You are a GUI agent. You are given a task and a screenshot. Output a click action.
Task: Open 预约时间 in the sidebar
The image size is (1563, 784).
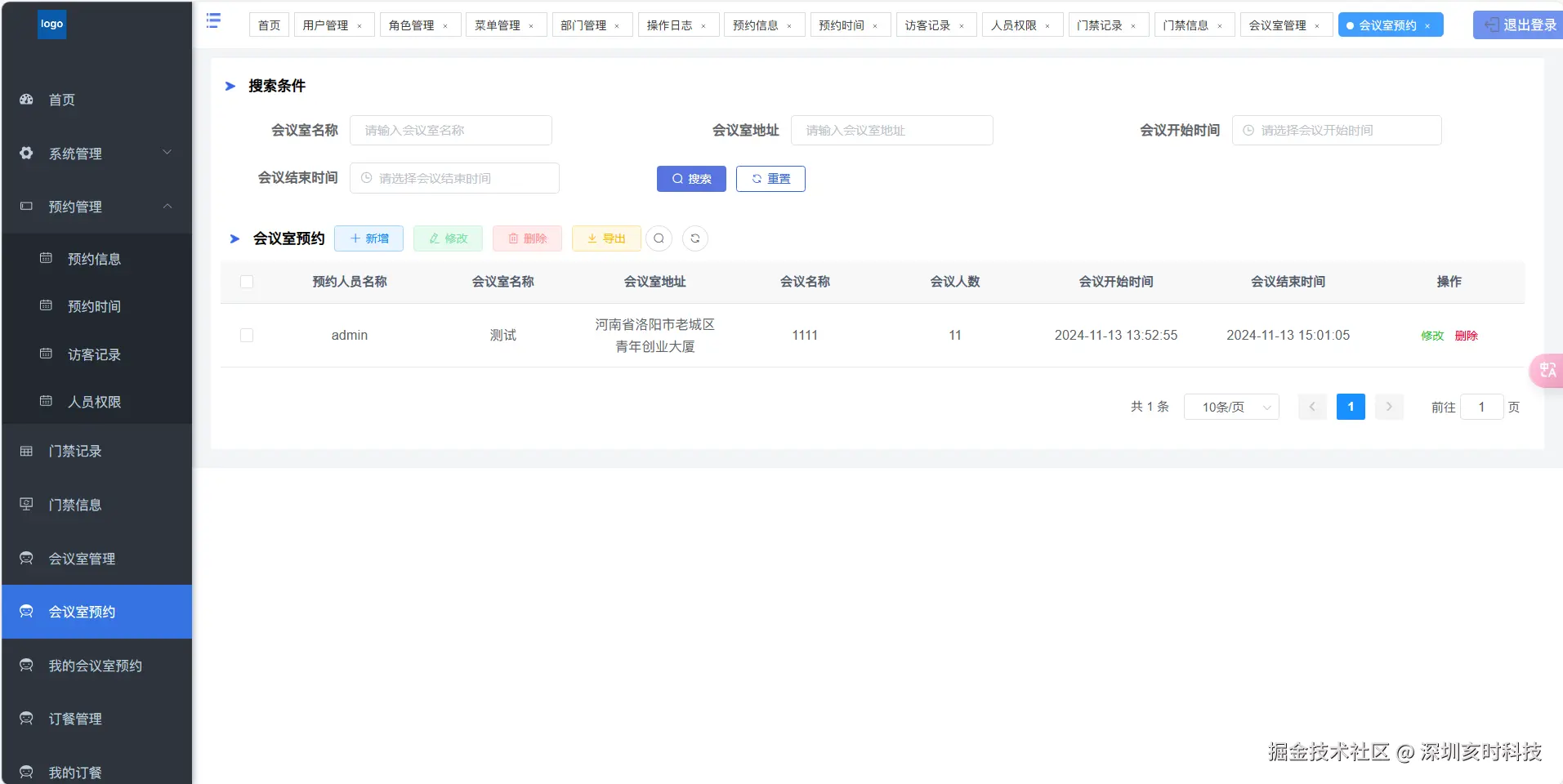coord(97,306)
